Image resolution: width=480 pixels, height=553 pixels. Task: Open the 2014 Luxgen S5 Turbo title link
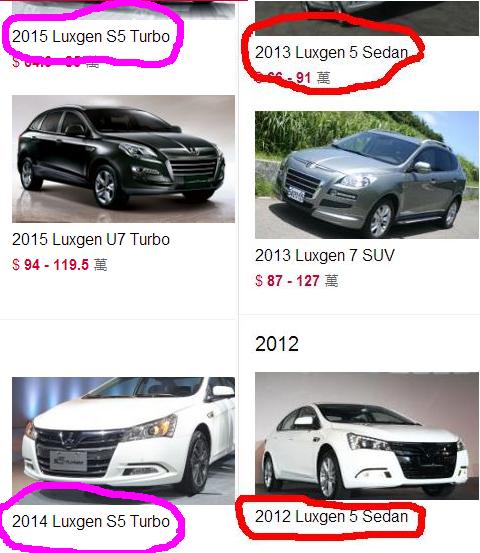click(91, 521)
